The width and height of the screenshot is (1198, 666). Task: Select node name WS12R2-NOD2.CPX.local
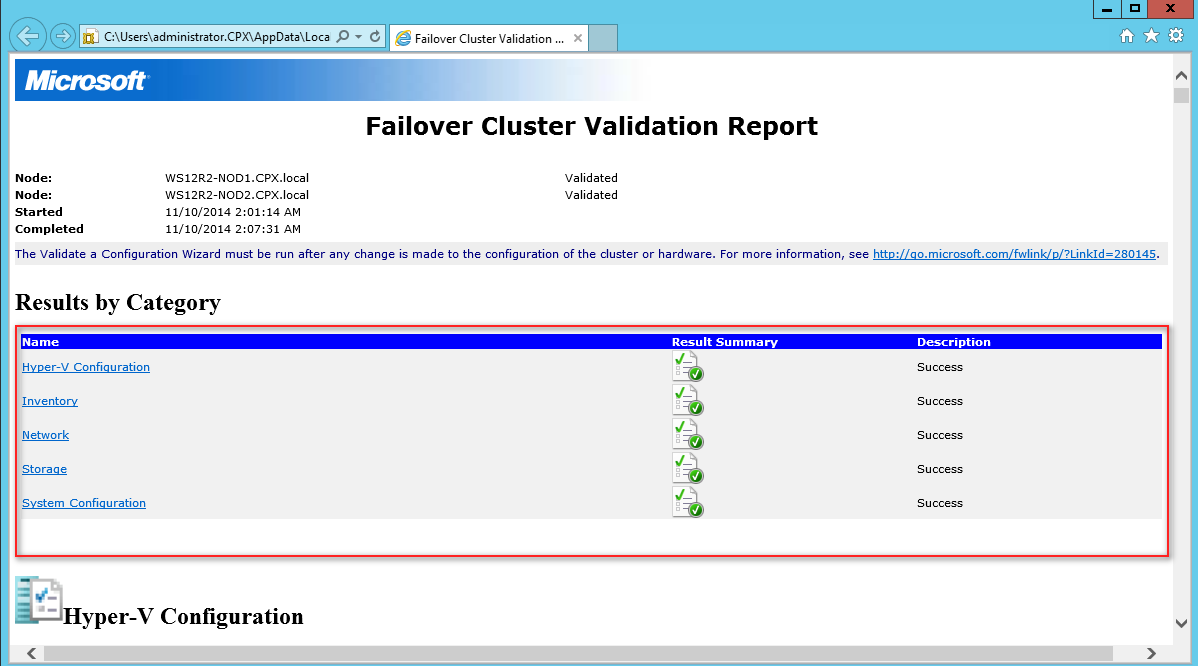click(x=237, y=195)
